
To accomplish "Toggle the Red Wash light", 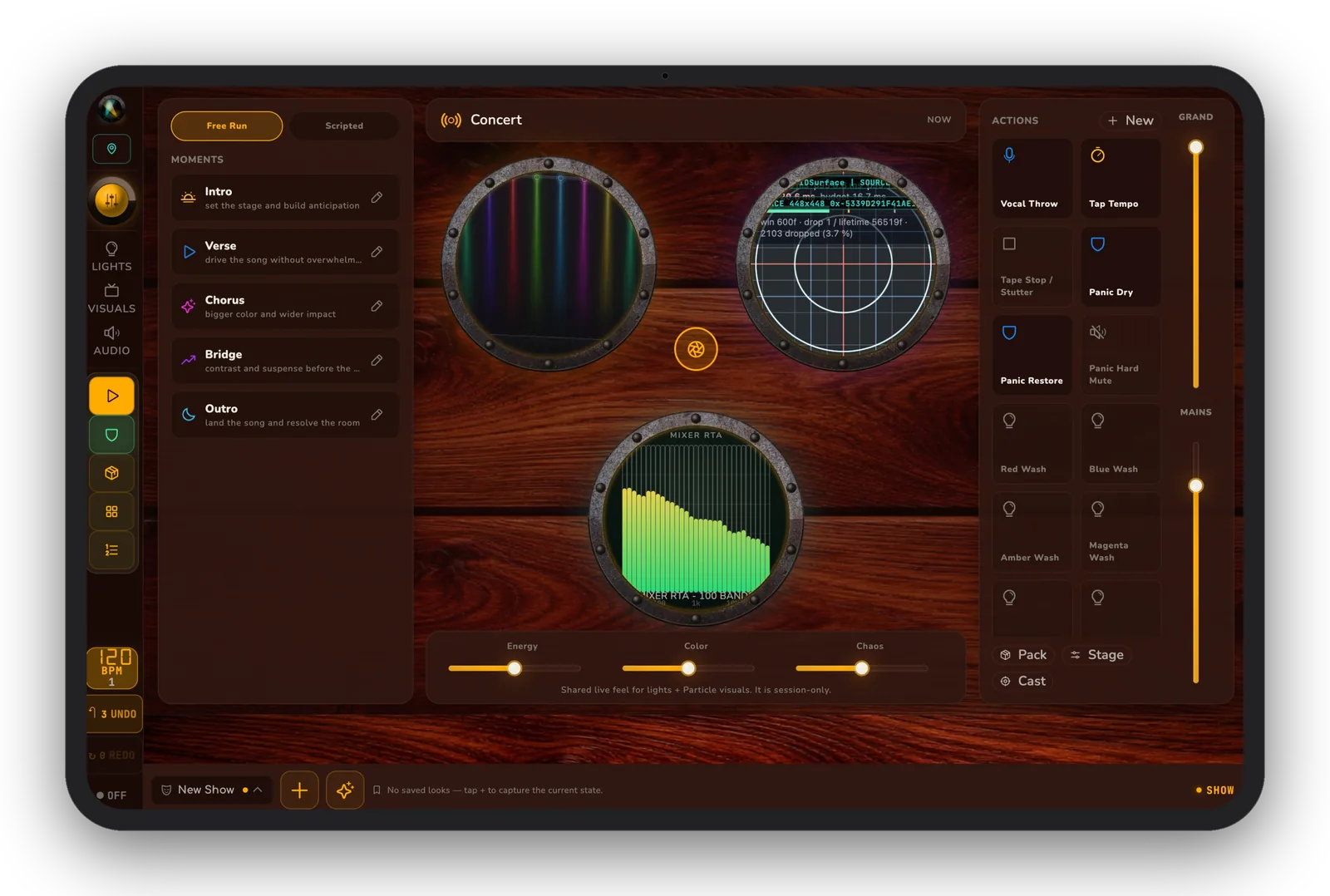I will (x=1032, y=444).
